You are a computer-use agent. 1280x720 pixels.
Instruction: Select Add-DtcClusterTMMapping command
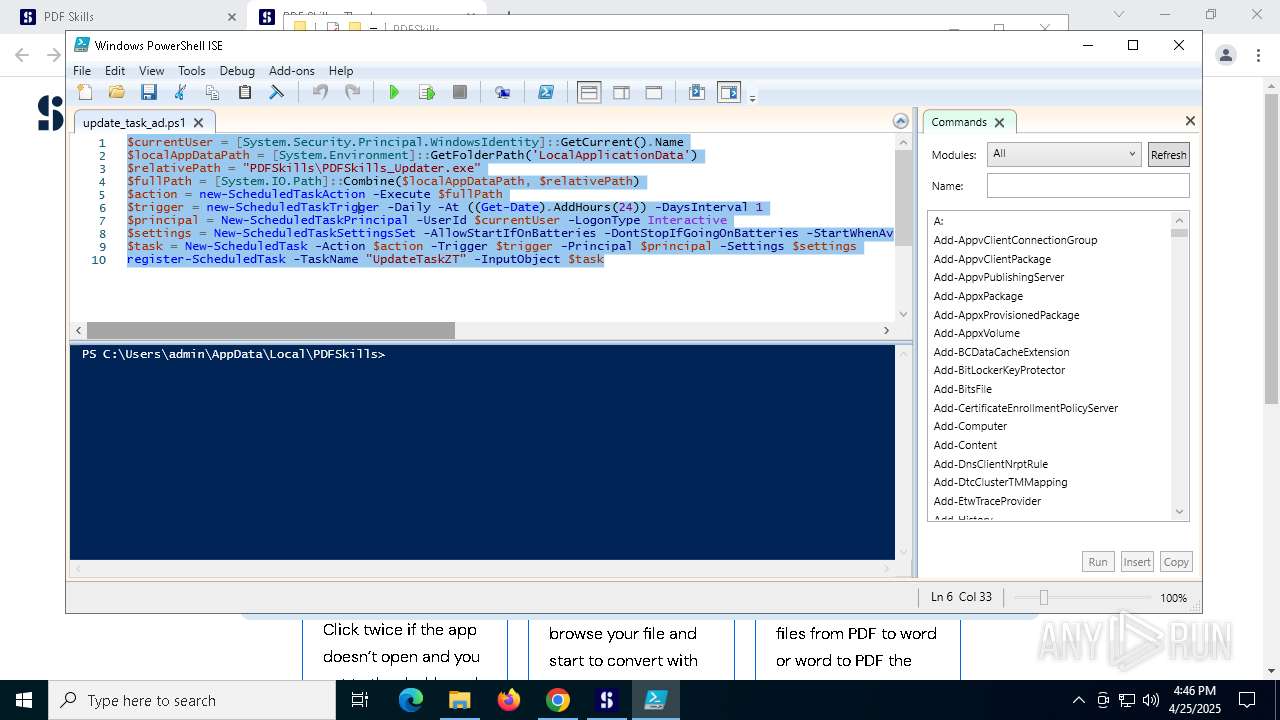(x=1000, y=482)
